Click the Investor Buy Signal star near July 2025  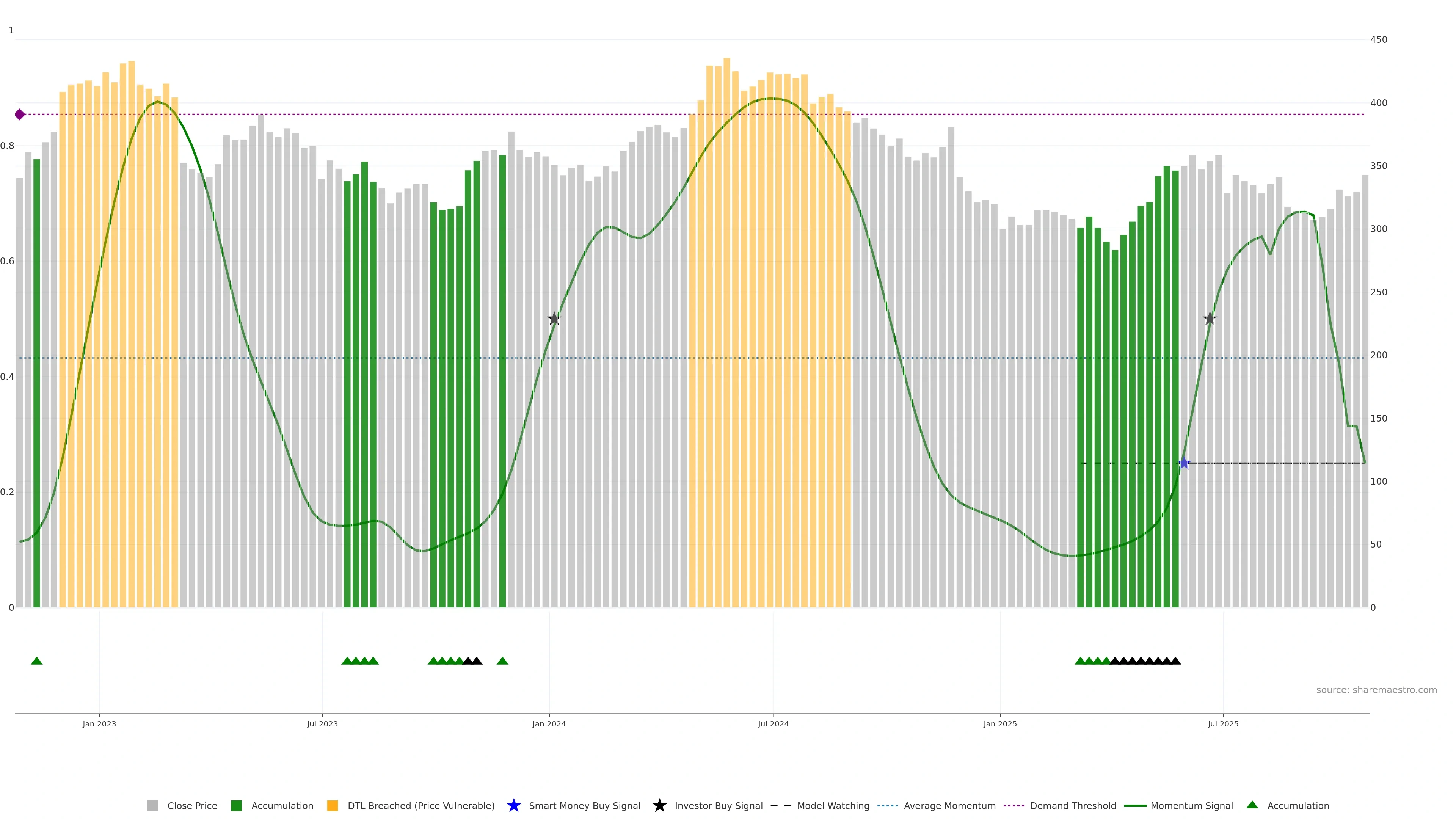1210,319
